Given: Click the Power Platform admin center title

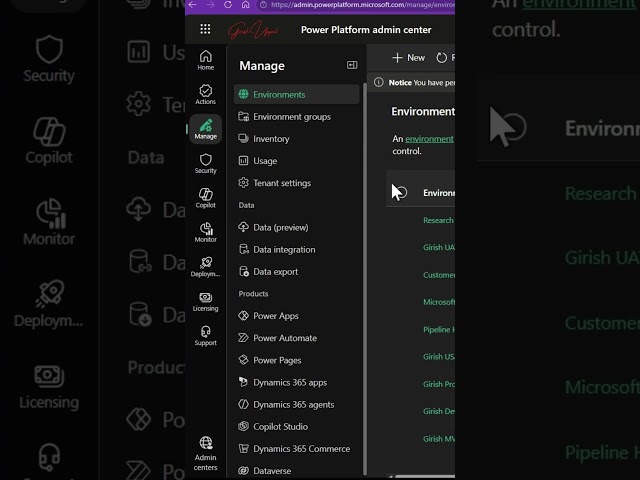Looking at the screenshot, I should [366, 30].
